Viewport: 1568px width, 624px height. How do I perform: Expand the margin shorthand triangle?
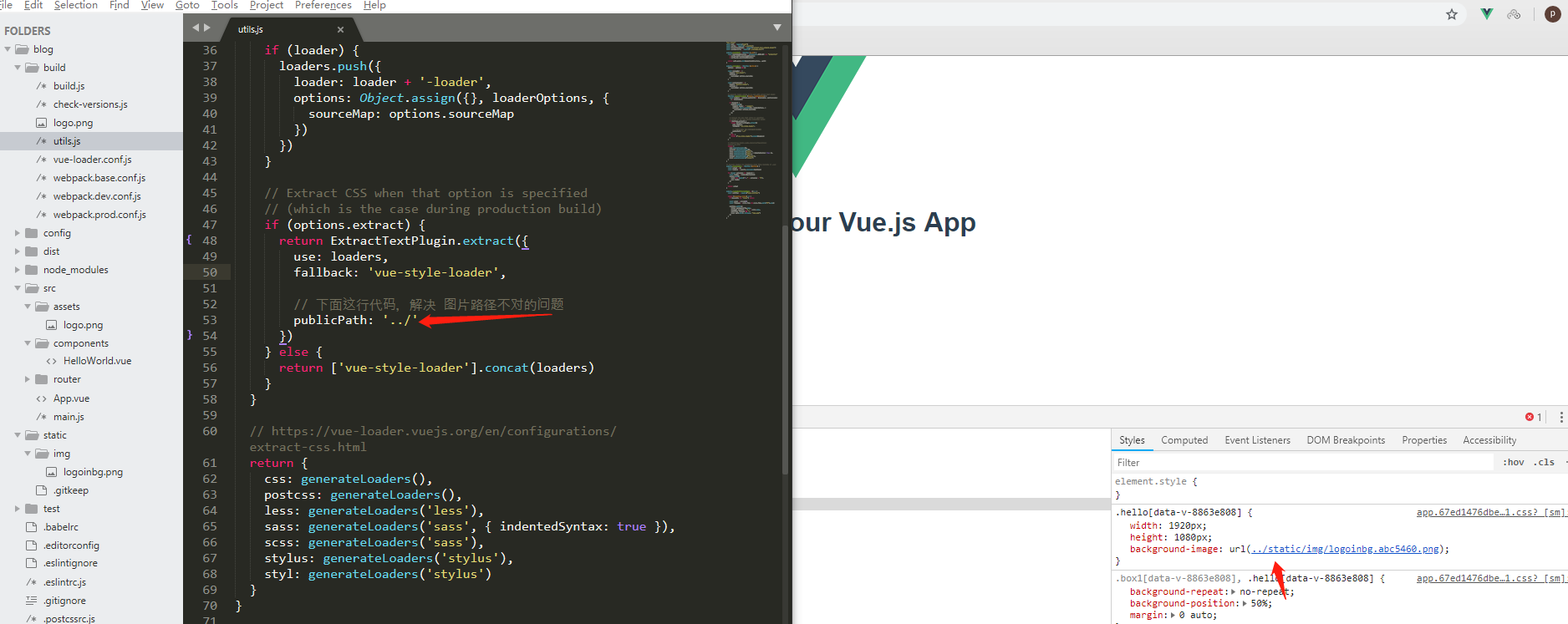click(x=1173, y=615)
